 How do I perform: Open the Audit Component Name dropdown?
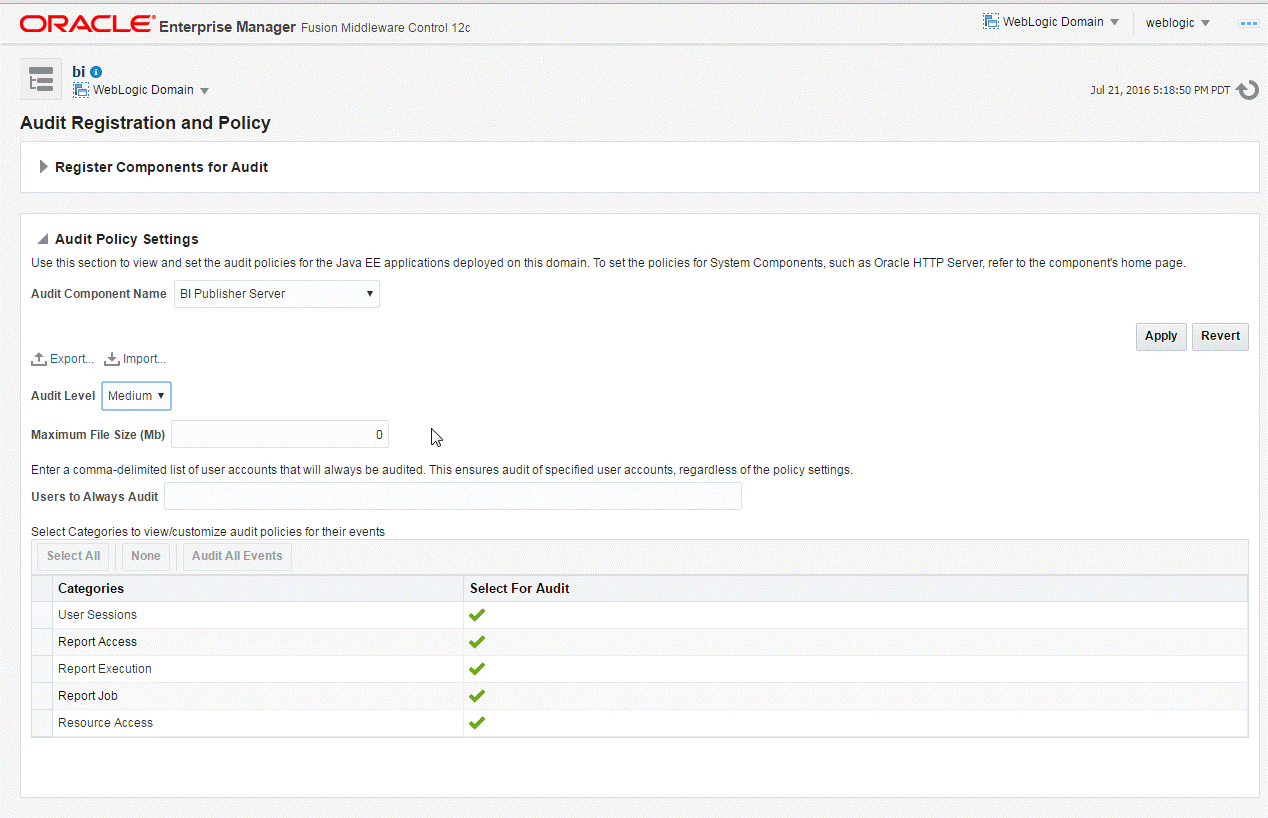point(277,294)
